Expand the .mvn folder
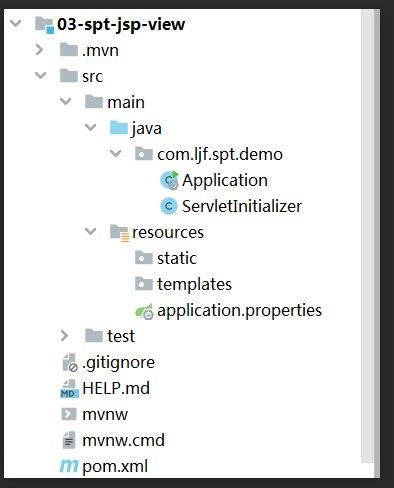 39,50
